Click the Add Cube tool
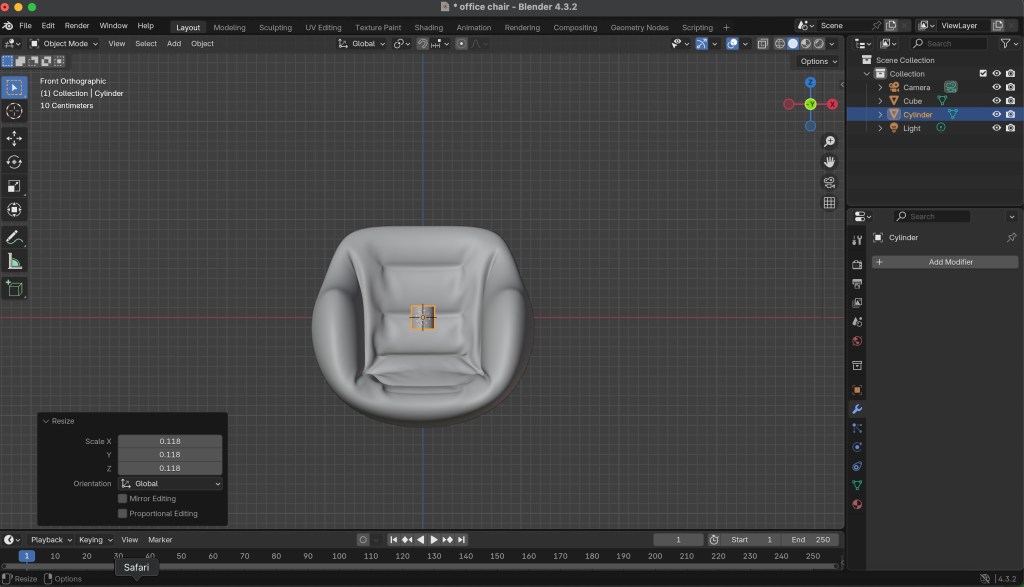The image size is (1024, 587). 14,288
